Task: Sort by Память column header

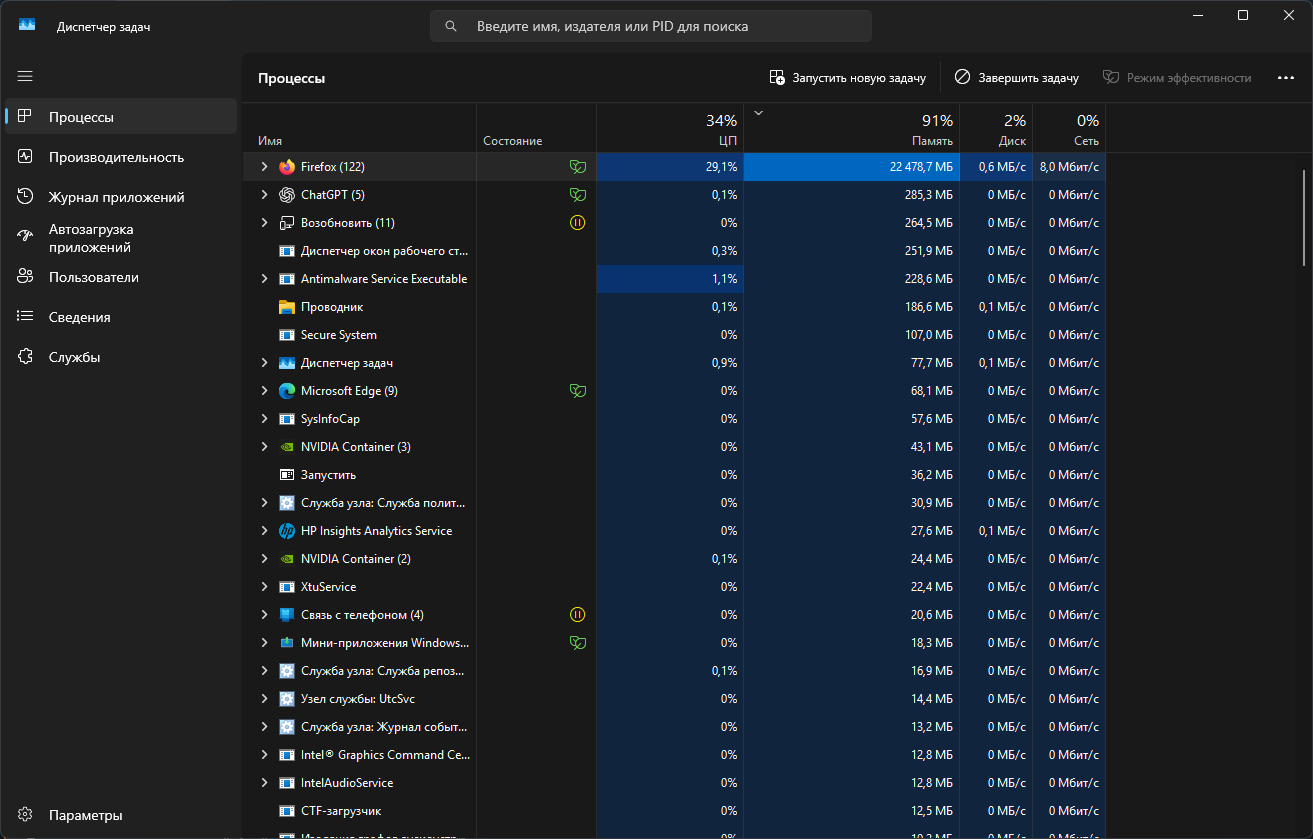Action: (852, 128)
